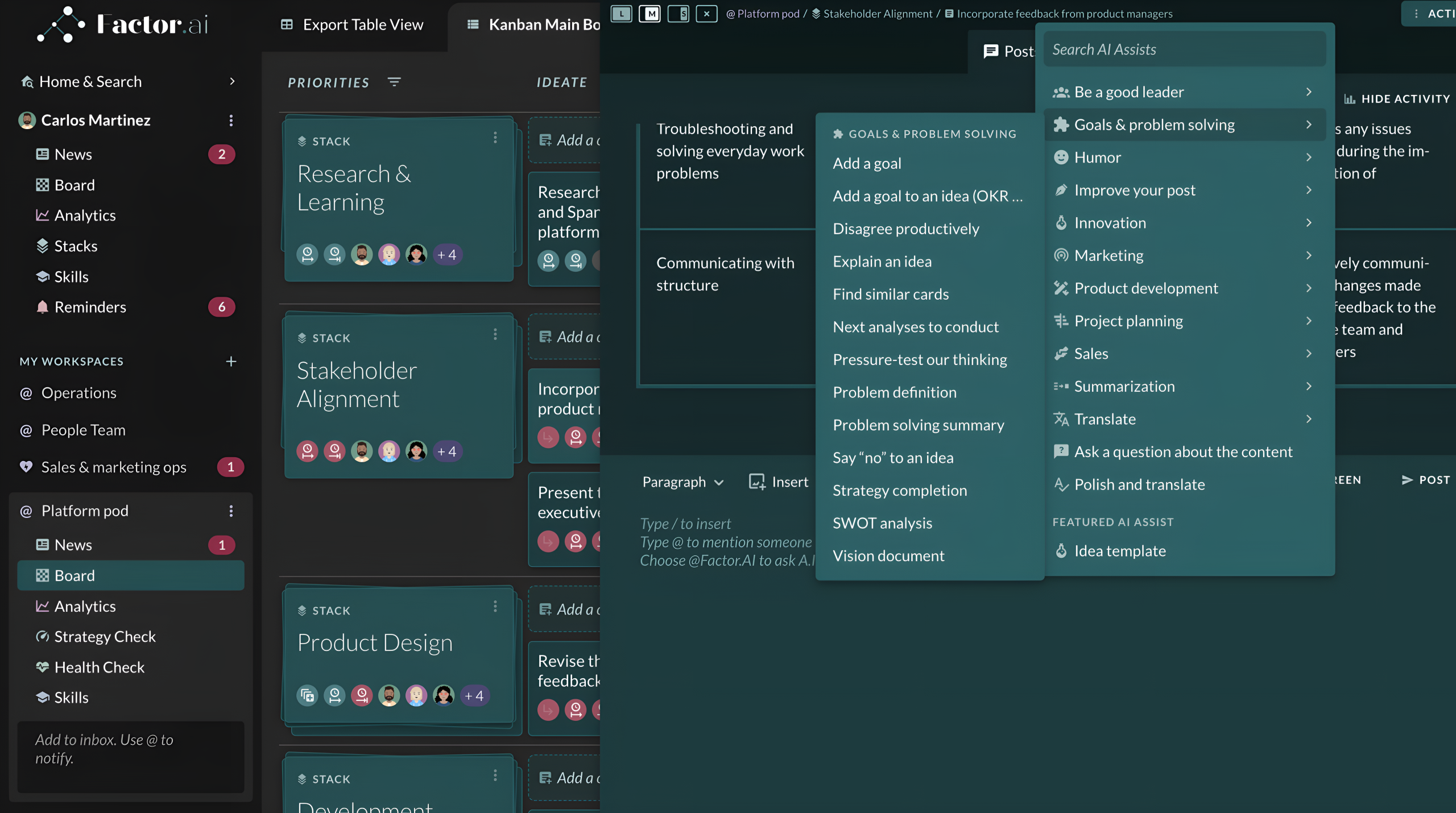Select Strategy Check in Platform pod
Image resolution: width=1456 pixels, height=813 pixels.
click(105, 637)
